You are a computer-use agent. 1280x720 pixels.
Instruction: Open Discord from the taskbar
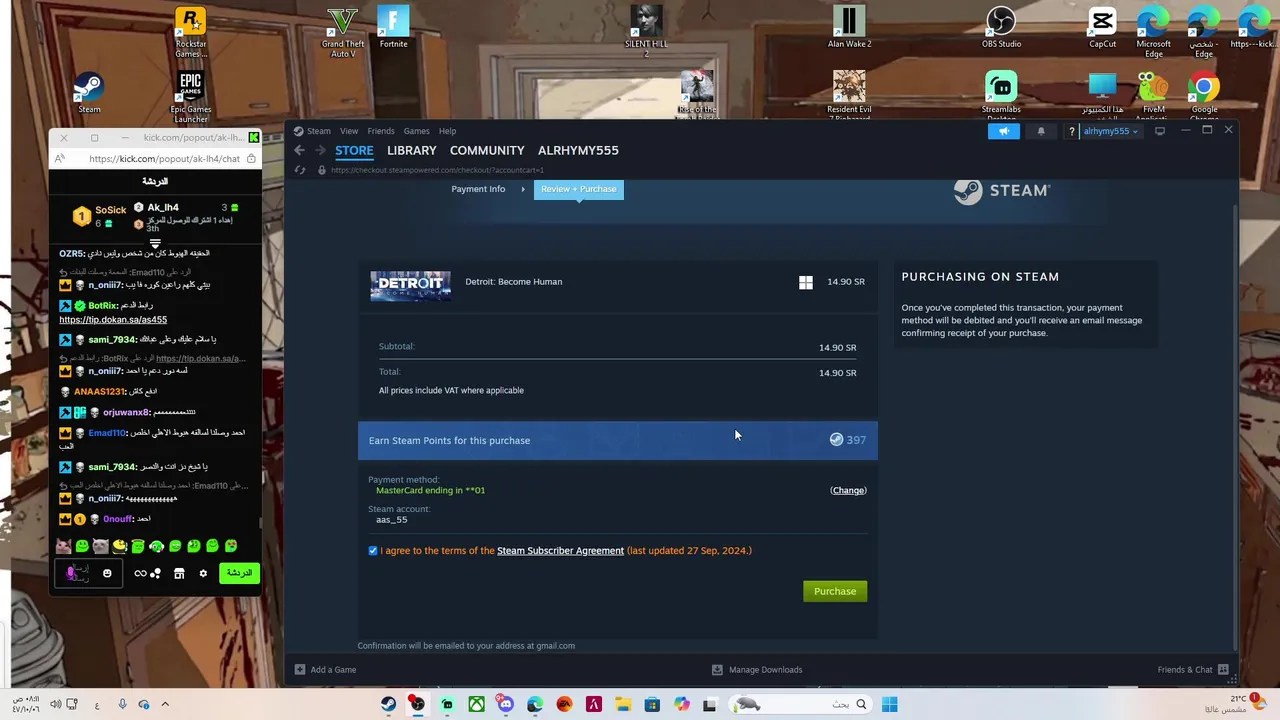[x=505, y=704]
